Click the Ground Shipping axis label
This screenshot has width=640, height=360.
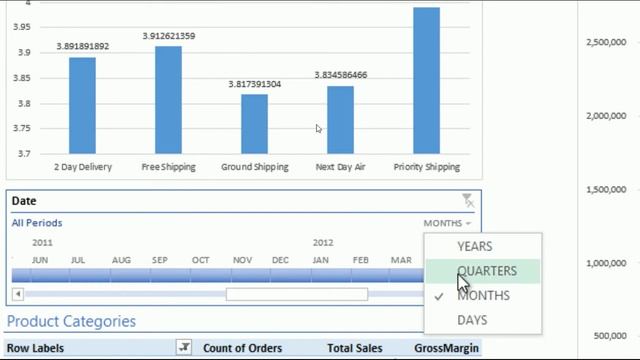tap(255, 167)
